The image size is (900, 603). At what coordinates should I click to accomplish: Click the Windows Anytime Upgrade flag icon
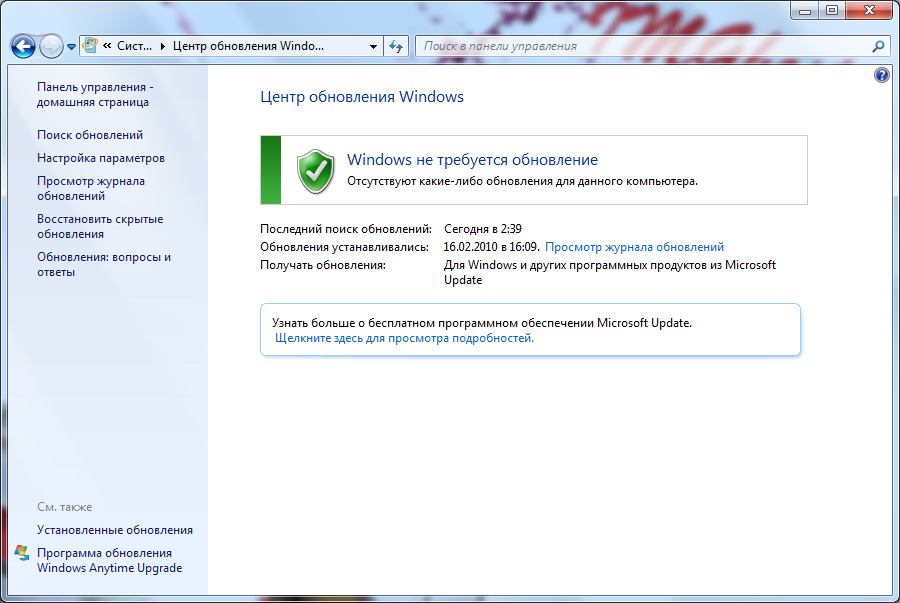coord(22,553)
